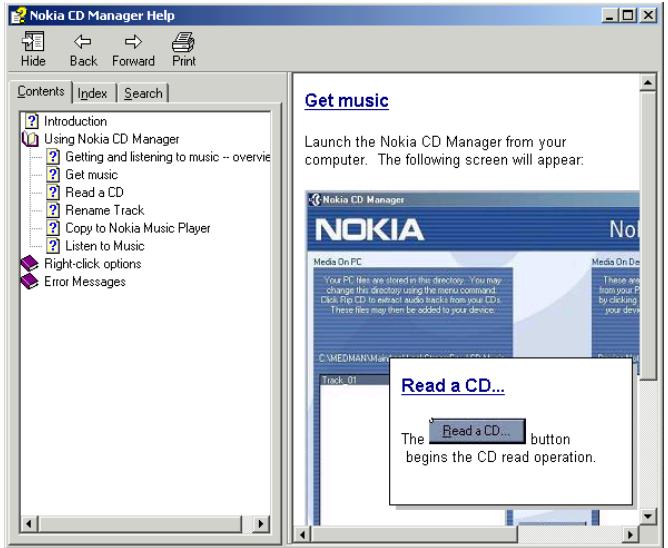
Task: Open the Listen to Music topic
Action: point(105,246)
